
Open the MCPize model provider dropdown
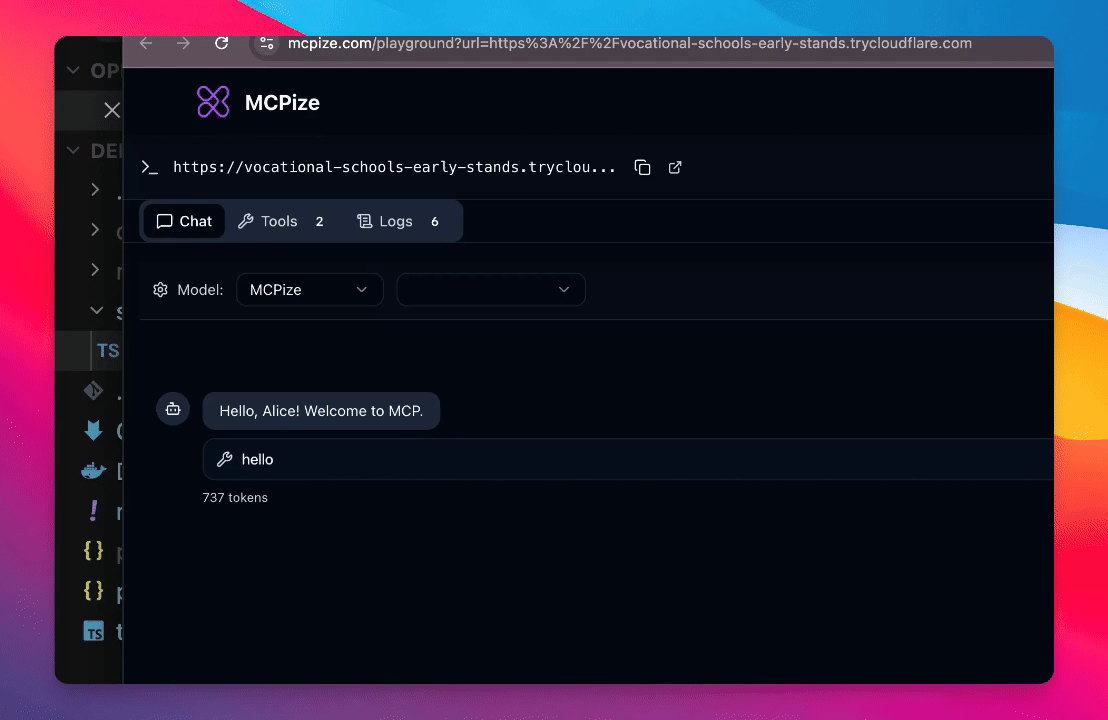coord(310,290)
